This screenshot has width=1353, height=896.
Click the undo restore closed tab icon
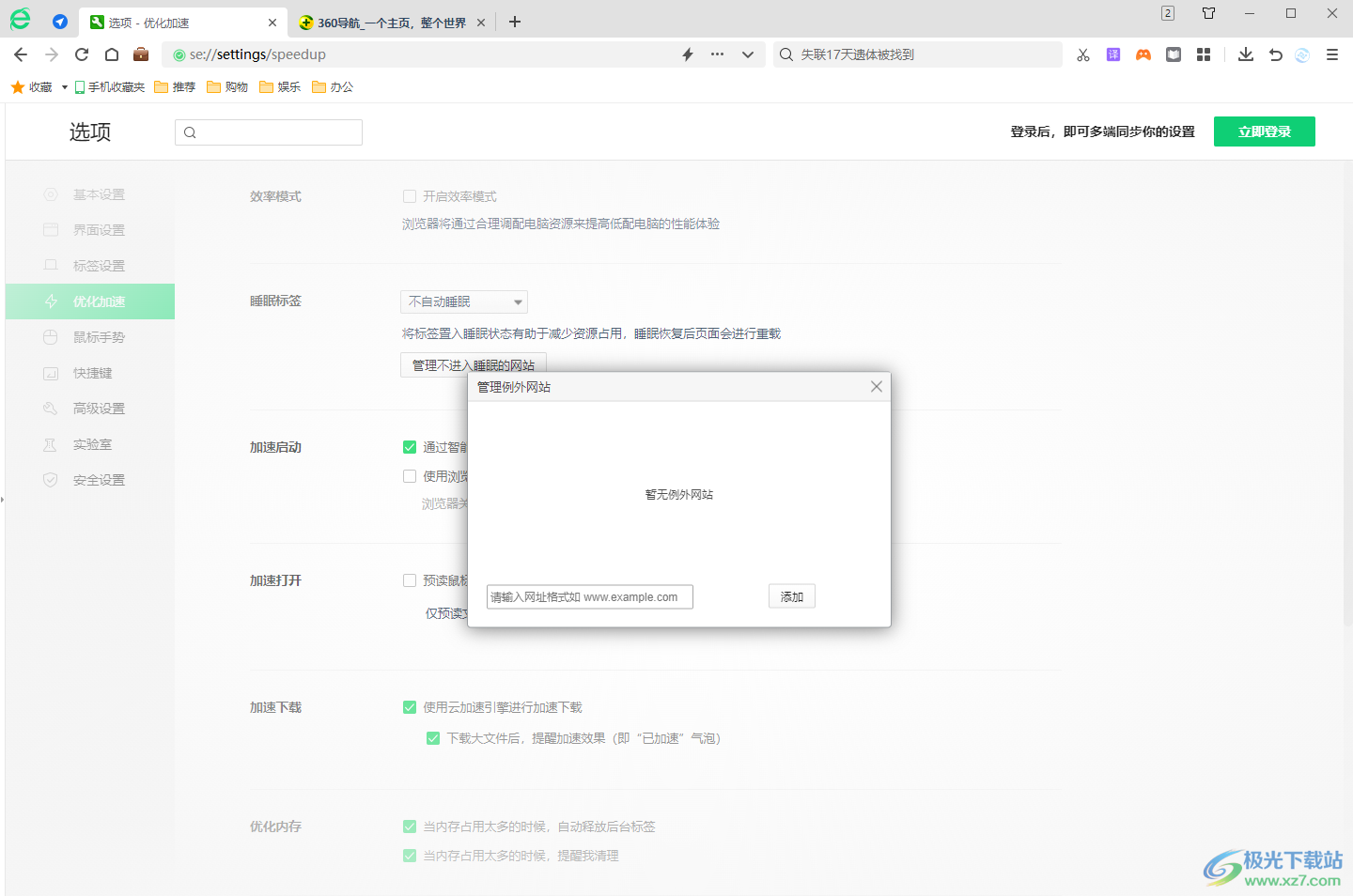(1276, 54)
